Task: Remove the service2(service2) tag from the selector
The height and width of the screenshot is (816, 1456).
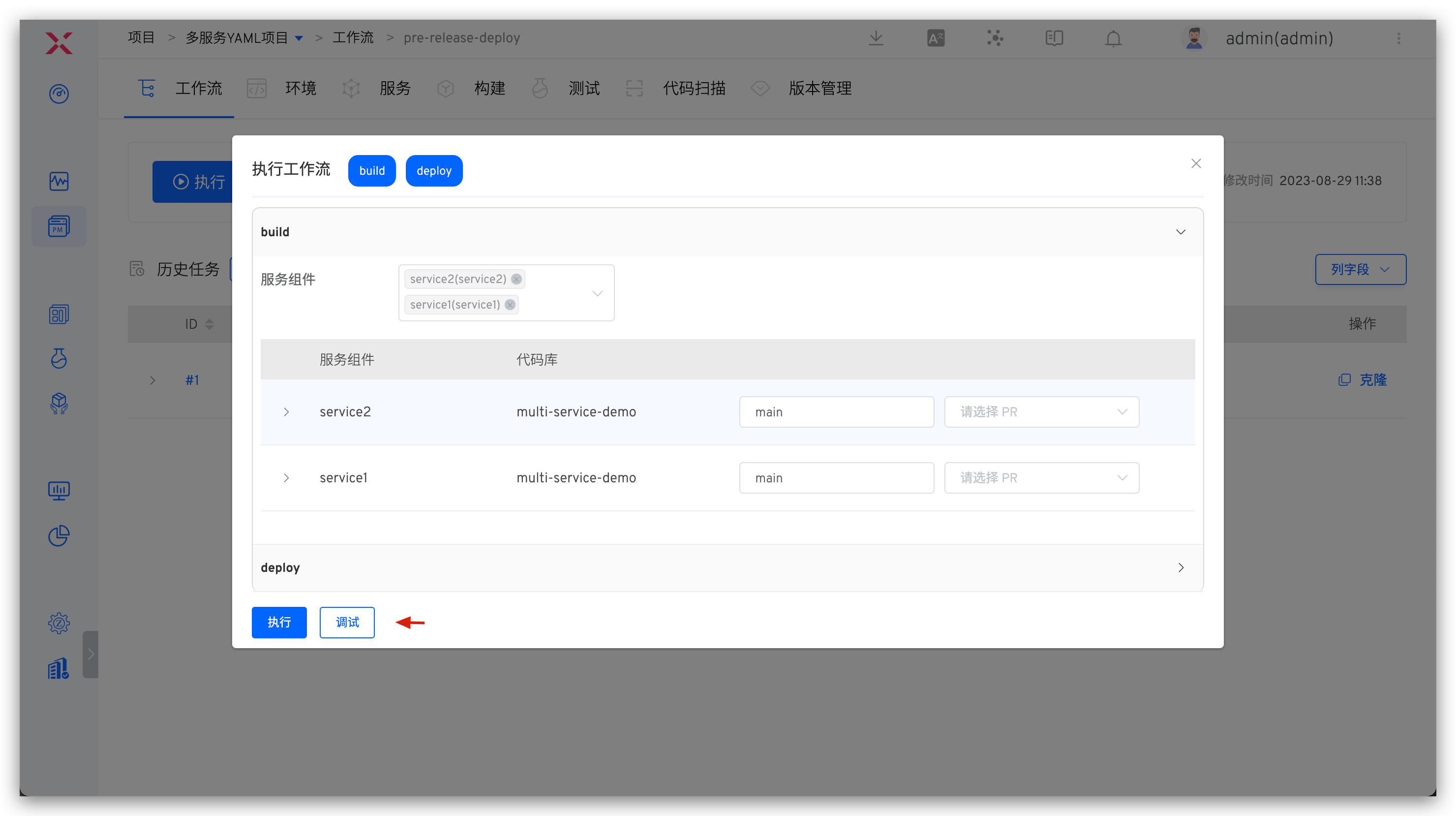Action: (x=516, y=278)
